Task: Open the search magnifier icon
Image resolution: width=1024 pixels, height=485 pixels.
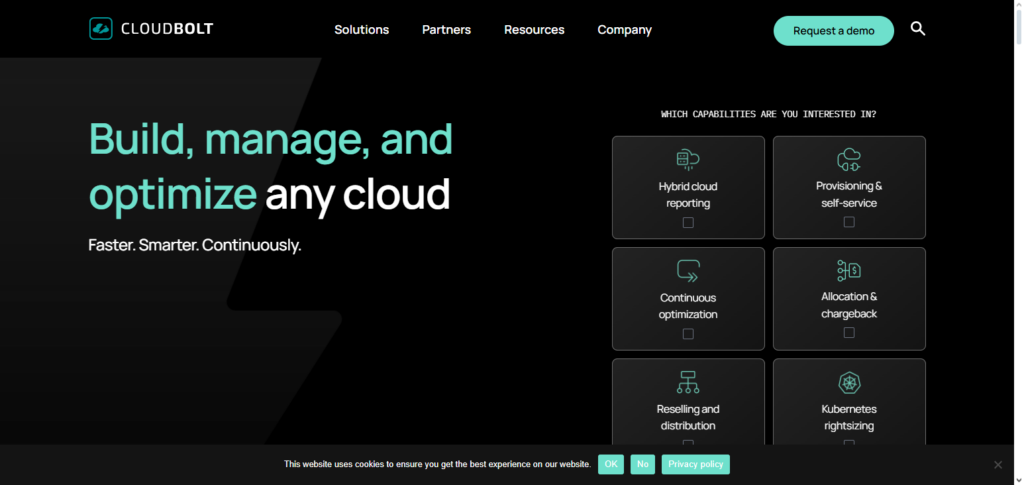Action: pos(918,29)
